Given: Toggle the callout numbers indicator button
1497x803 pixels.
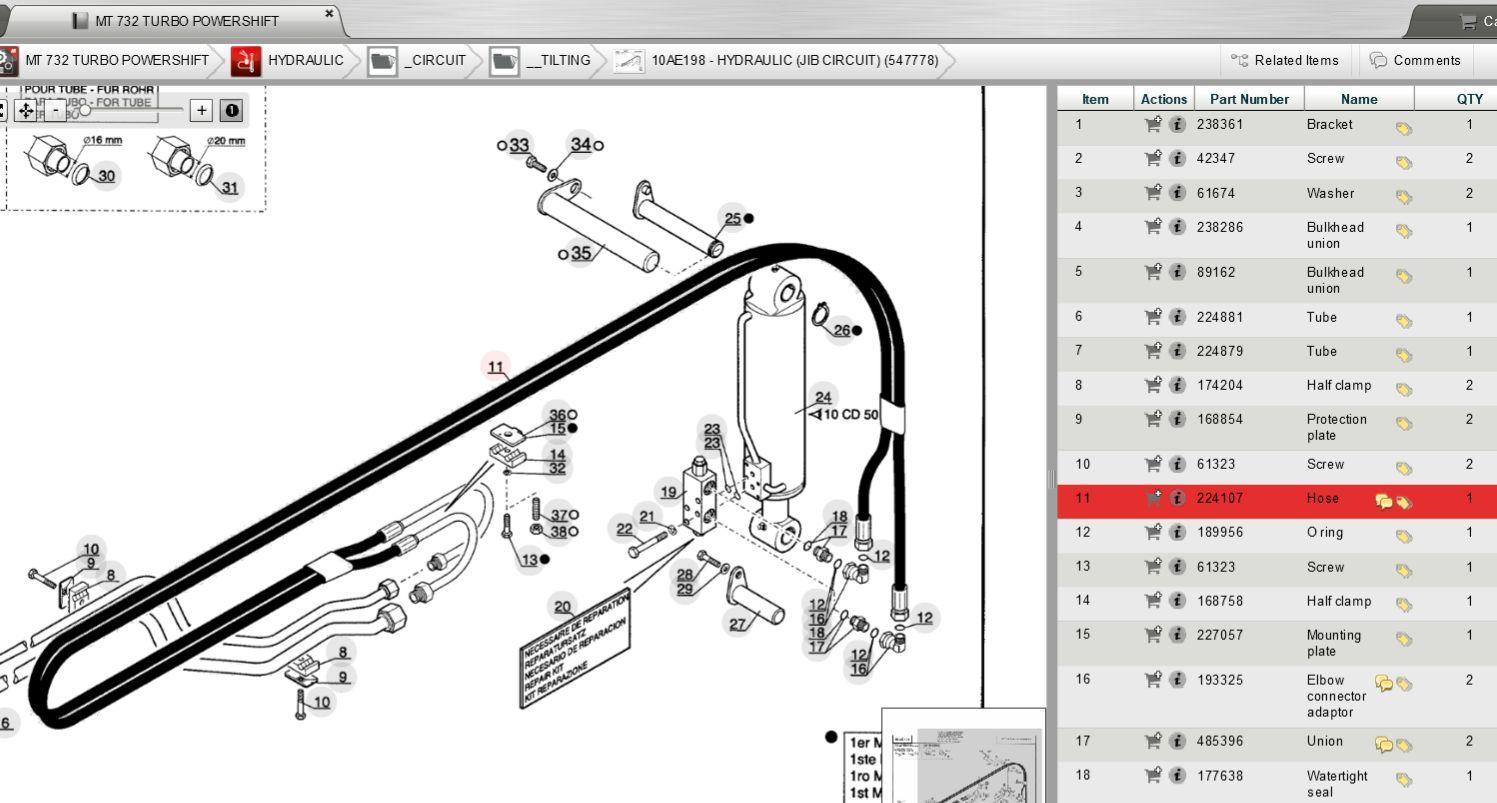Looking at the screenshot, I should tap(232, 110).
